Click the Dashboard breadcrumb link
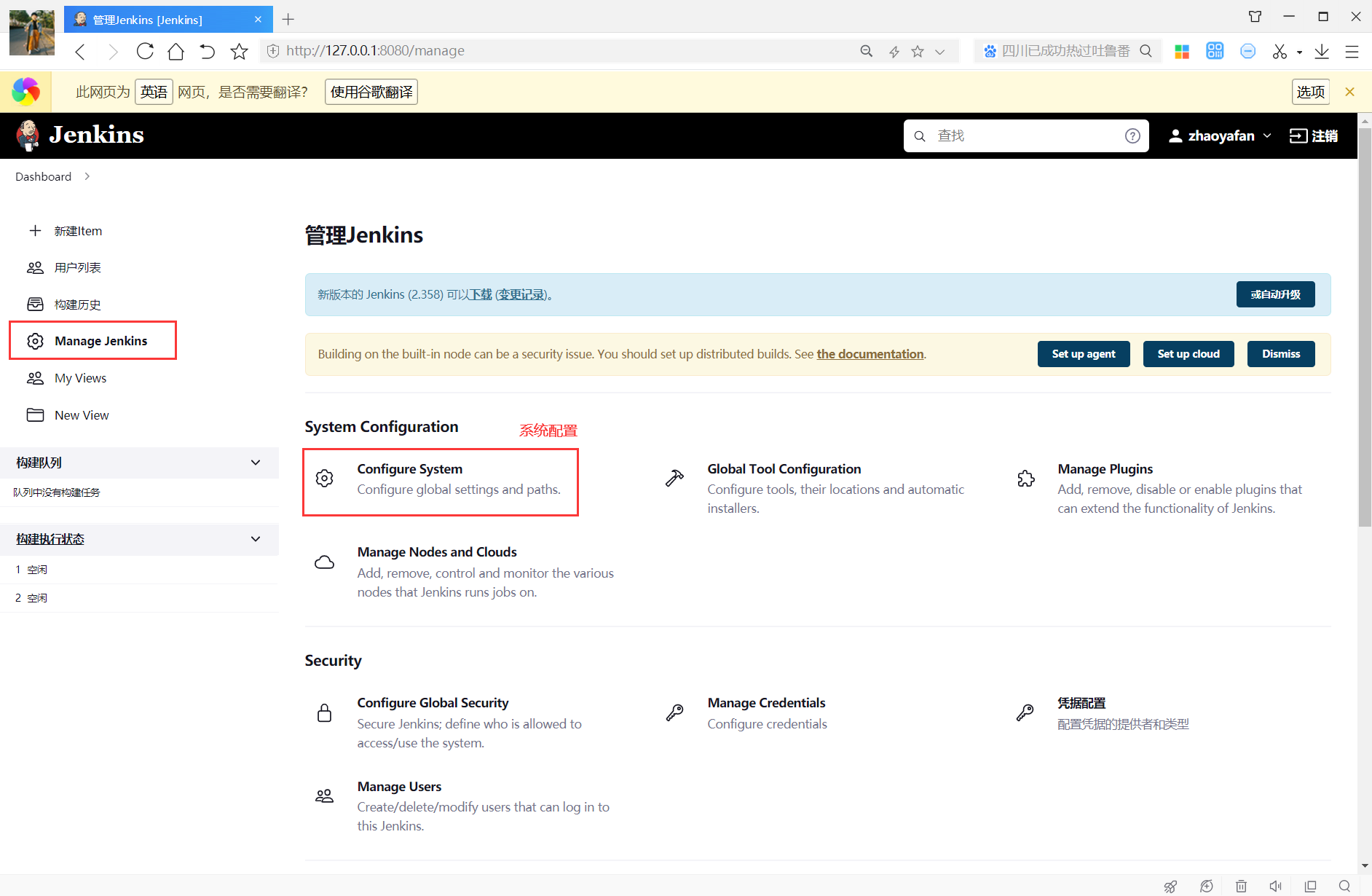Viewport: 1372px width, 896px height. (43, 176)
